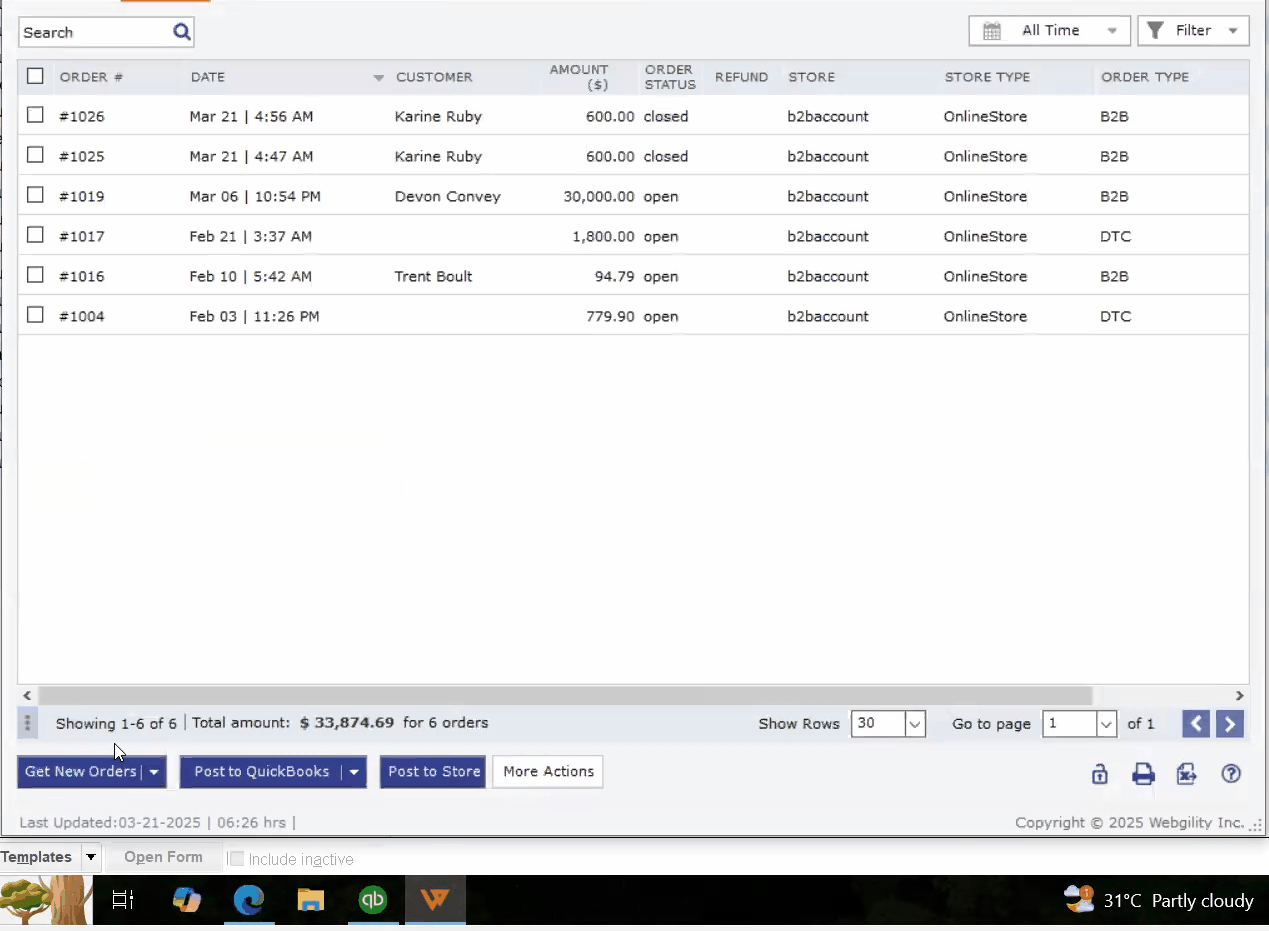Click the unlock orders padlock icon

tap(1099, 773)
